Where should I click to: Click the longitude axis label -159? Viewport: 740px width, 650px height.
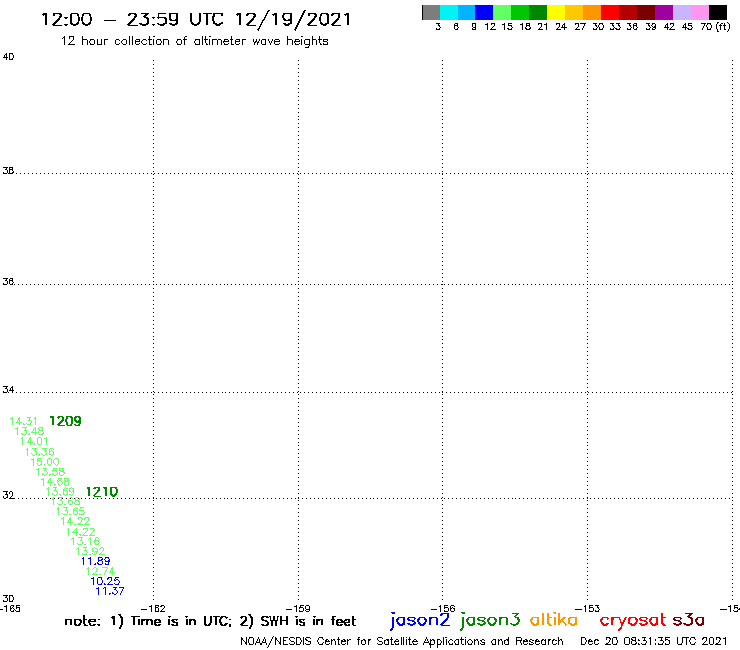[298, 608]
